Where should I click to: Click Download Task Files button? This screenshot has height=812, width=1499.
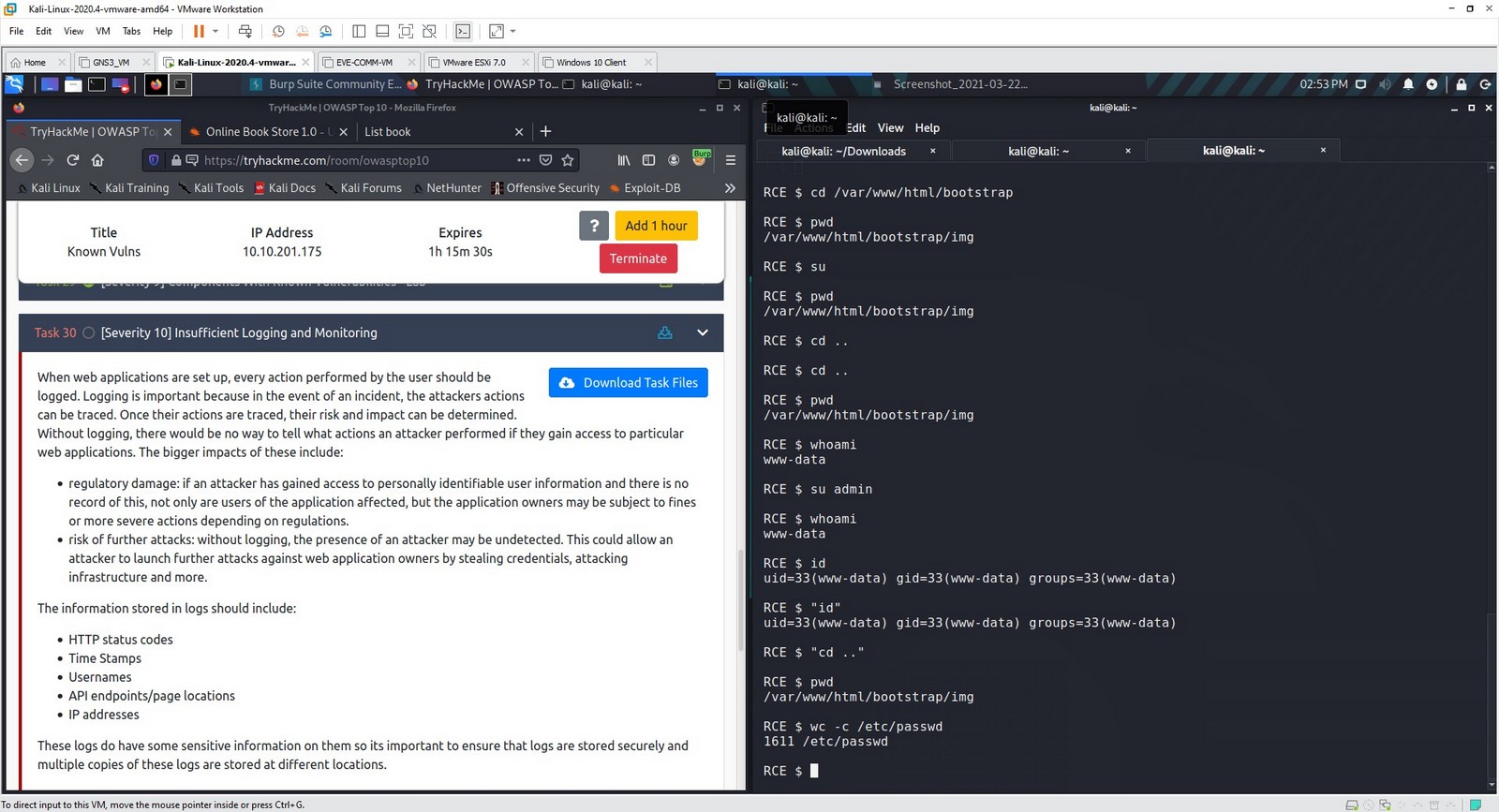pyautogui.click(x=628, y=382)
